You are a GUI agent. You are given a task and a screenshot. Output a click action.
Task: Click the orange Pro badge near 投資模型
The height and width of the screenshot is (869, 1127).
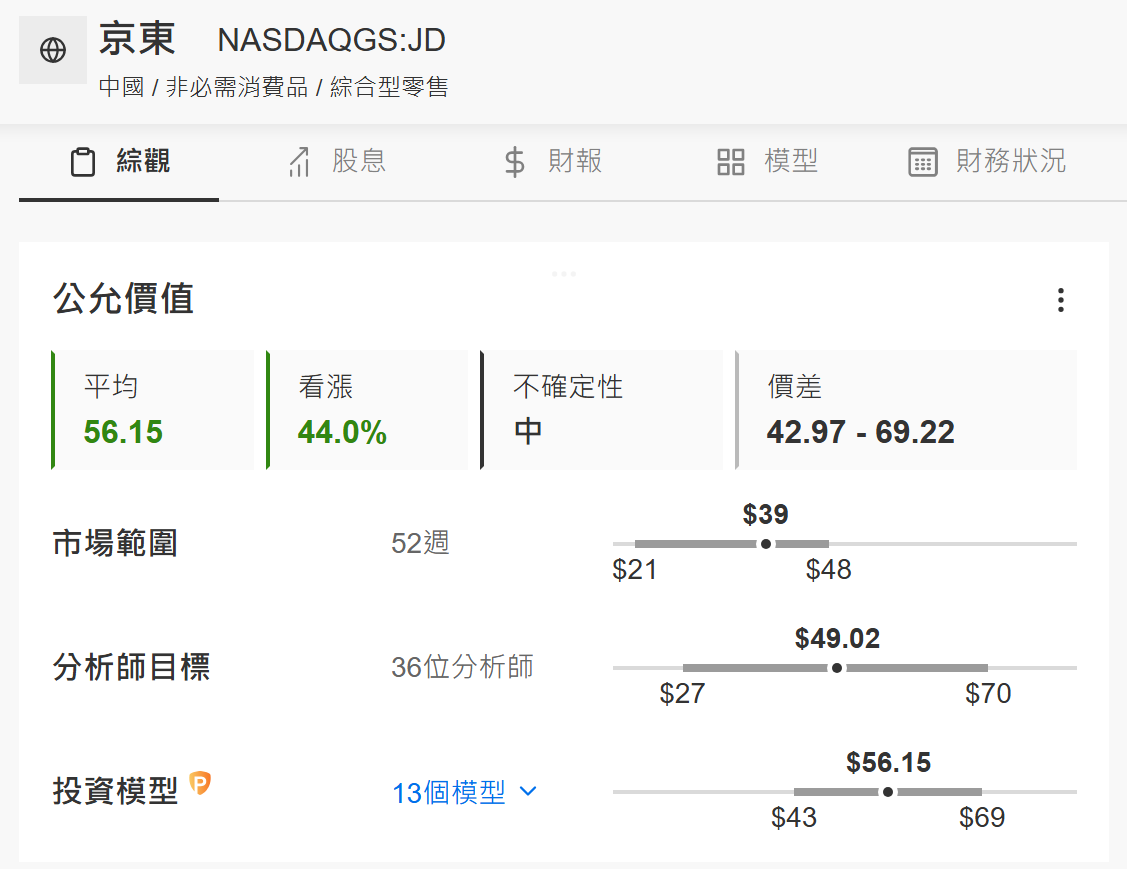(x=200, y=784)
